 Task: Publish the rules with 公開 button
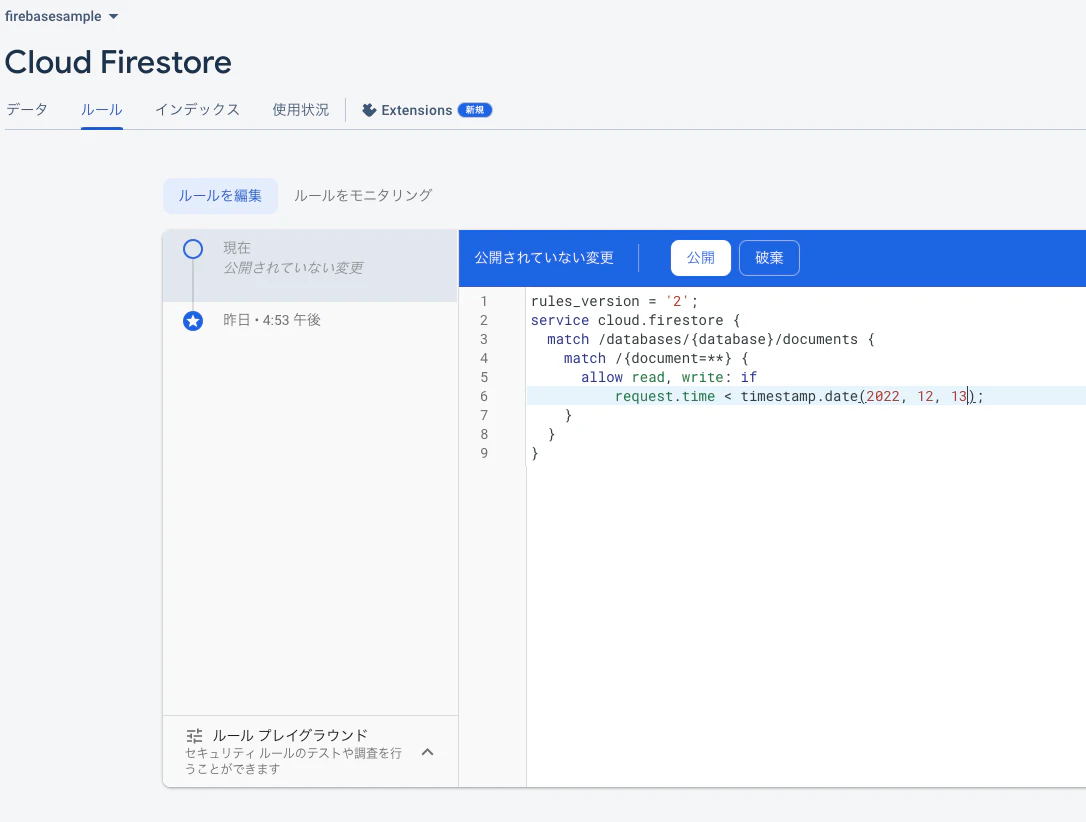[x=700, y=258]
